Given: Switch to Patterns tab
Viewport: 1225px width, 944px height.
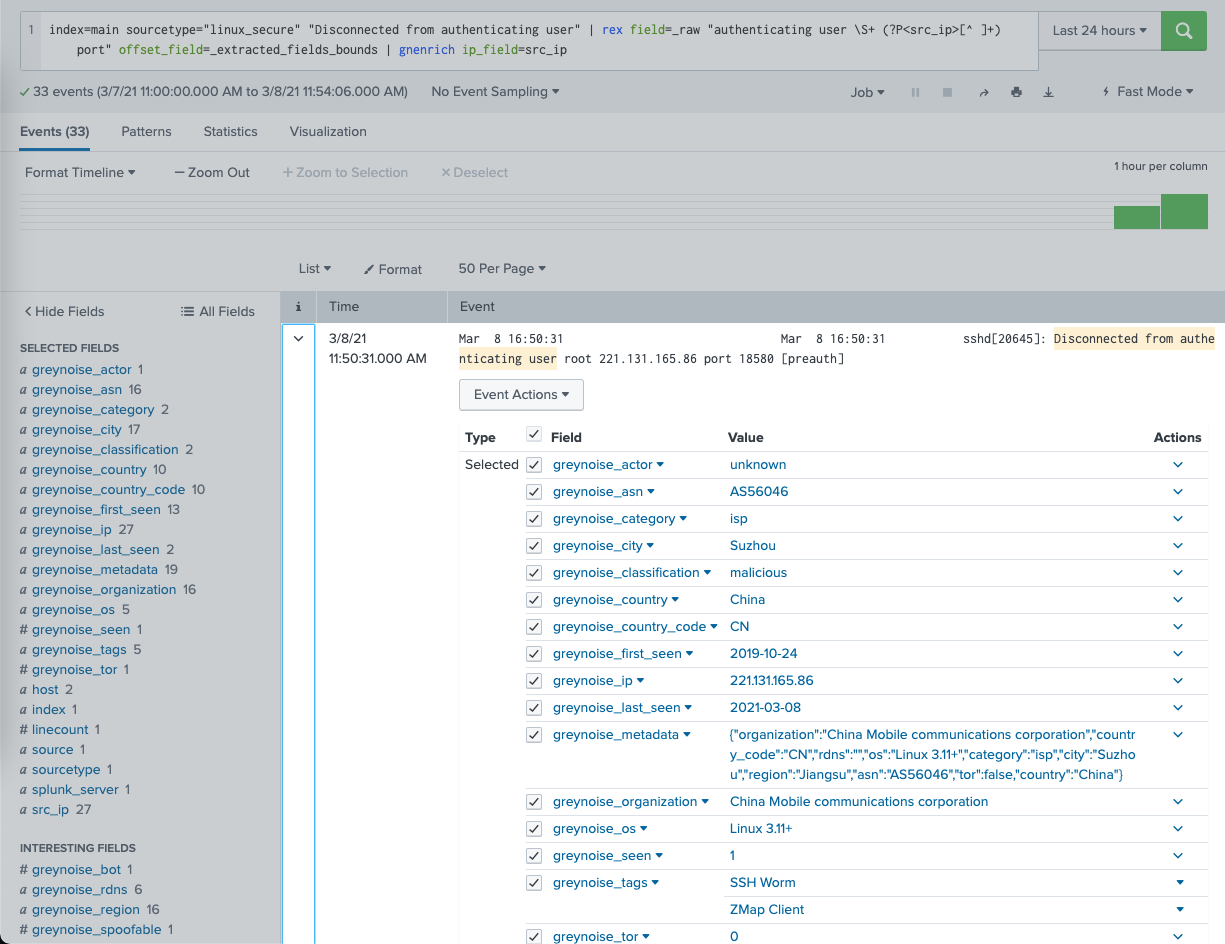Looking at the screenshot, I should (x=146, y=131).
